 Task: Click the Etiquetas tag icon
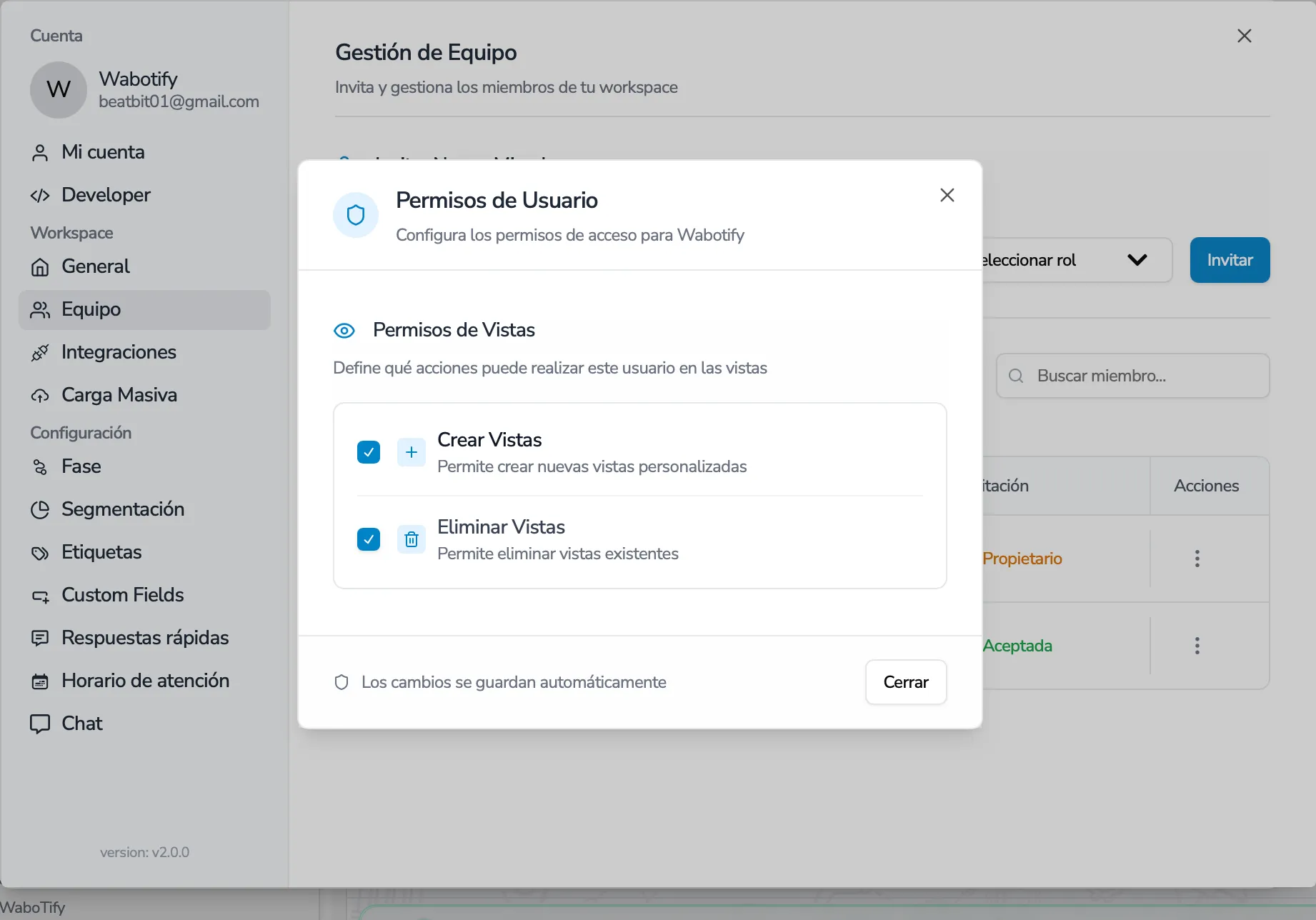point(40,553)
